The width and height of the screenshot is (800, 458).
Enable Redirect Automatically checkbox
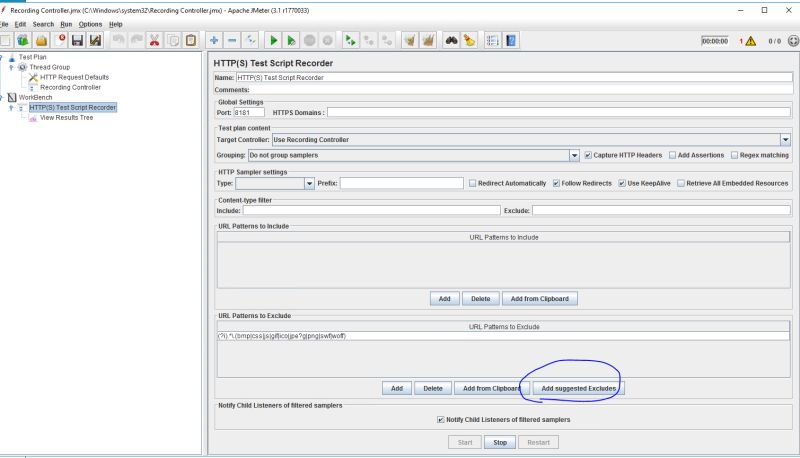point(472,183)
